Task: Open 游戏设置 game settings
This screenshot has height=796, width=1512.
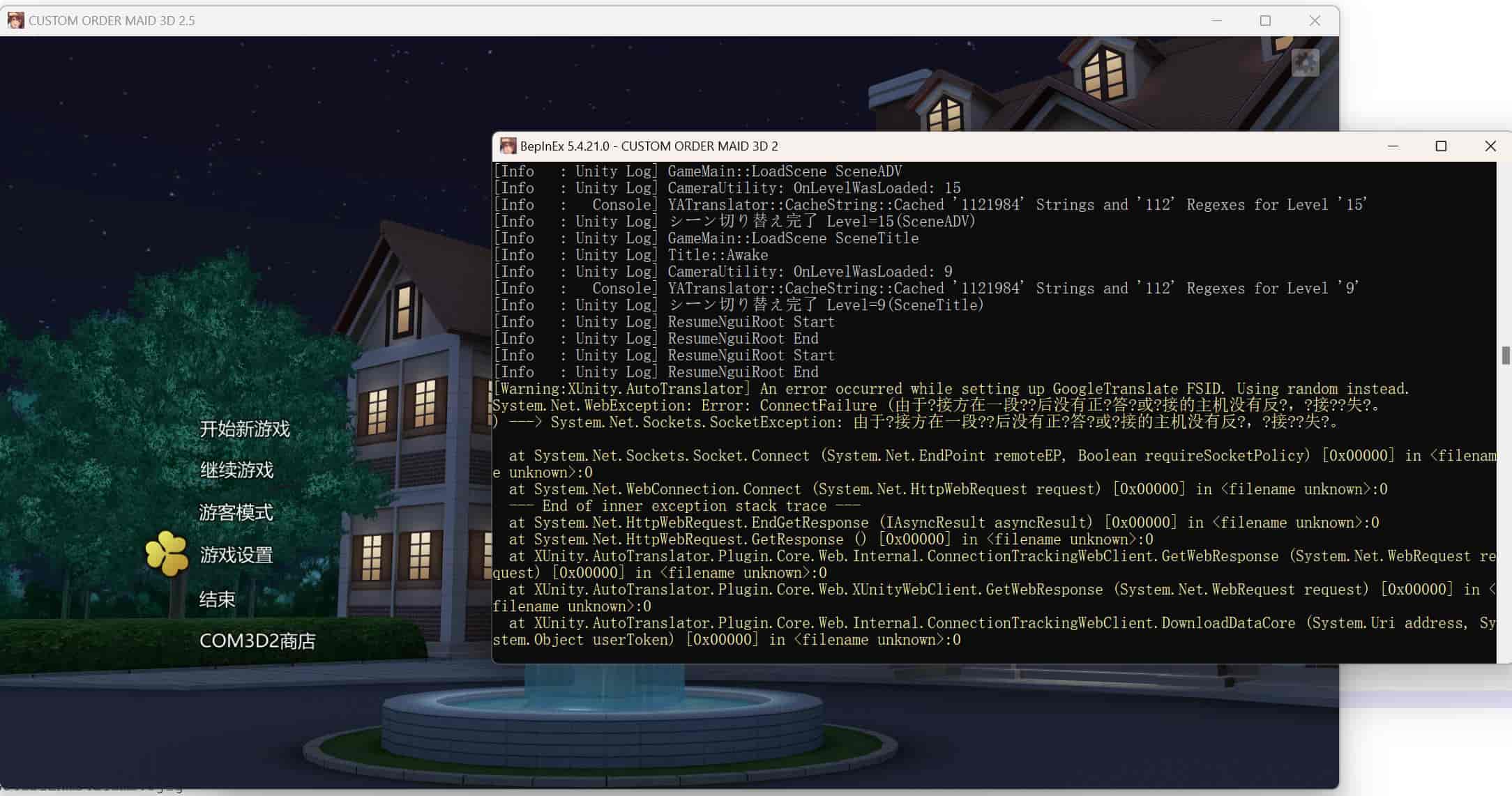Action: [x=236, y=556]
